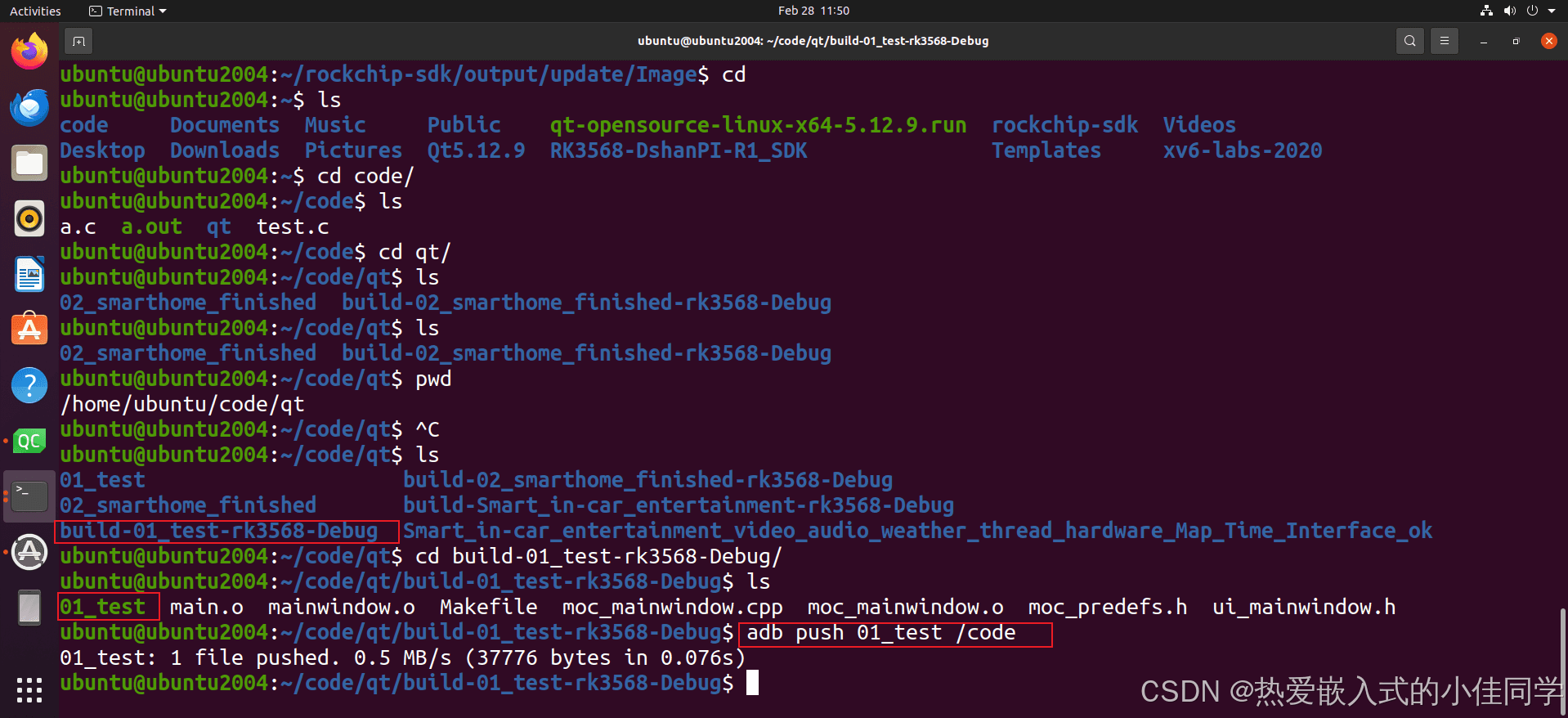The height and width of the screenshot is (718, 1568).
Task: Open the Feb 28 11:50 clock menu
Action: click(x=813, y=11)
